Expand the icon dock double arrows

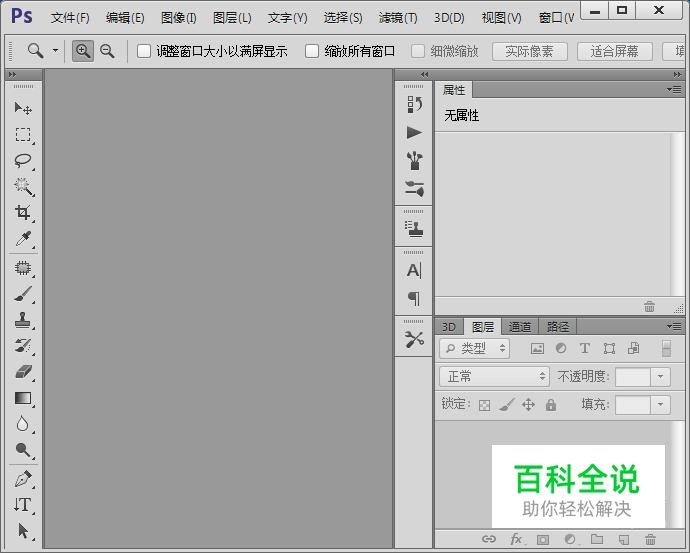tap(424, 75)
